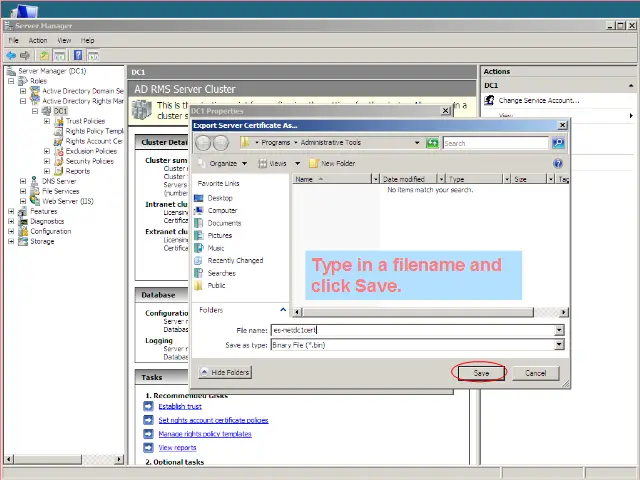Select Reports node in tree
Image resolution: width=640 pixels, height=480 pixels.
pos(78,171)
